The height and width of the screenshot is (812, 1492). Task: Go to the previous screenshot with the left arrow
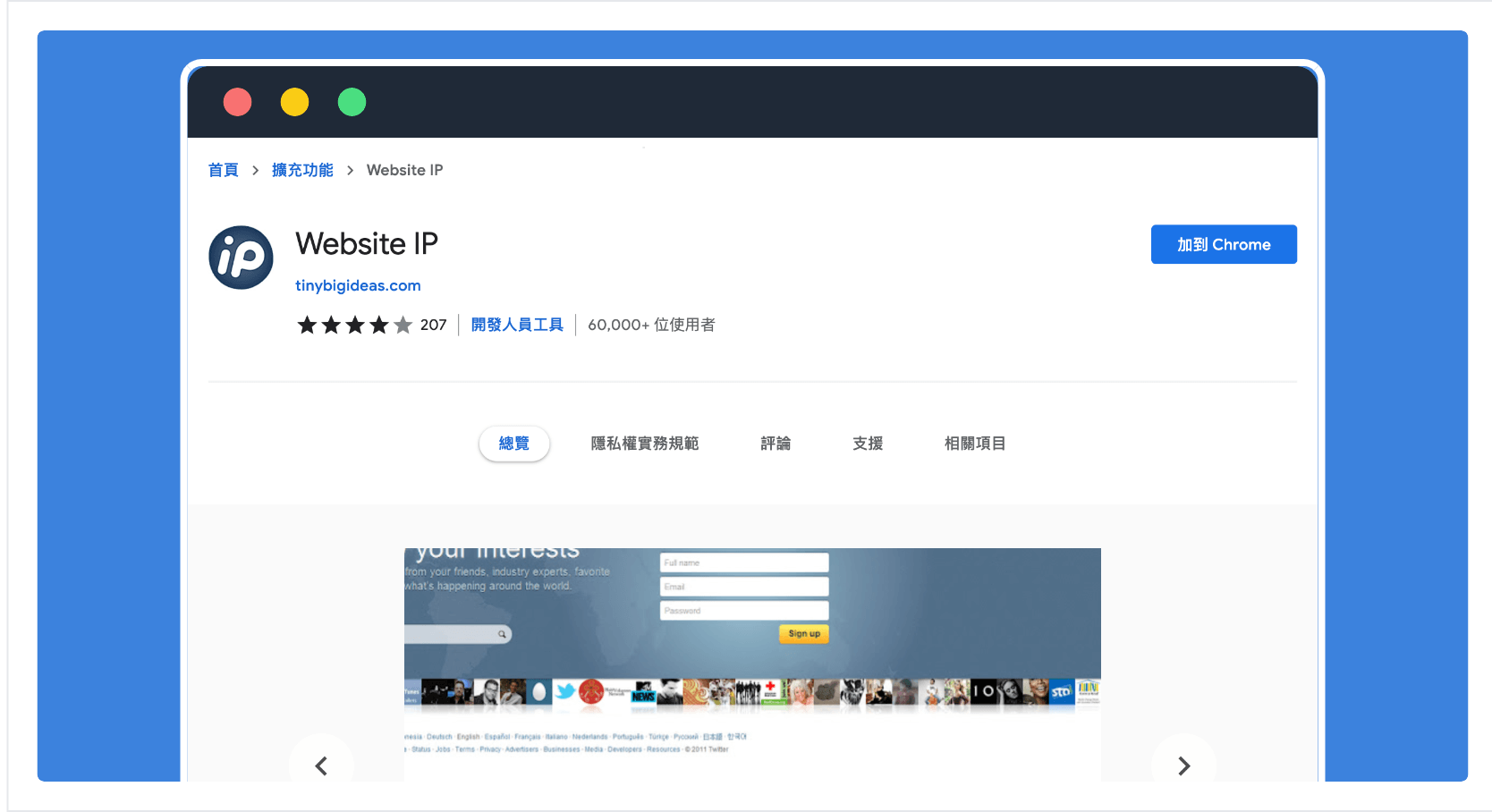[321, 766]
